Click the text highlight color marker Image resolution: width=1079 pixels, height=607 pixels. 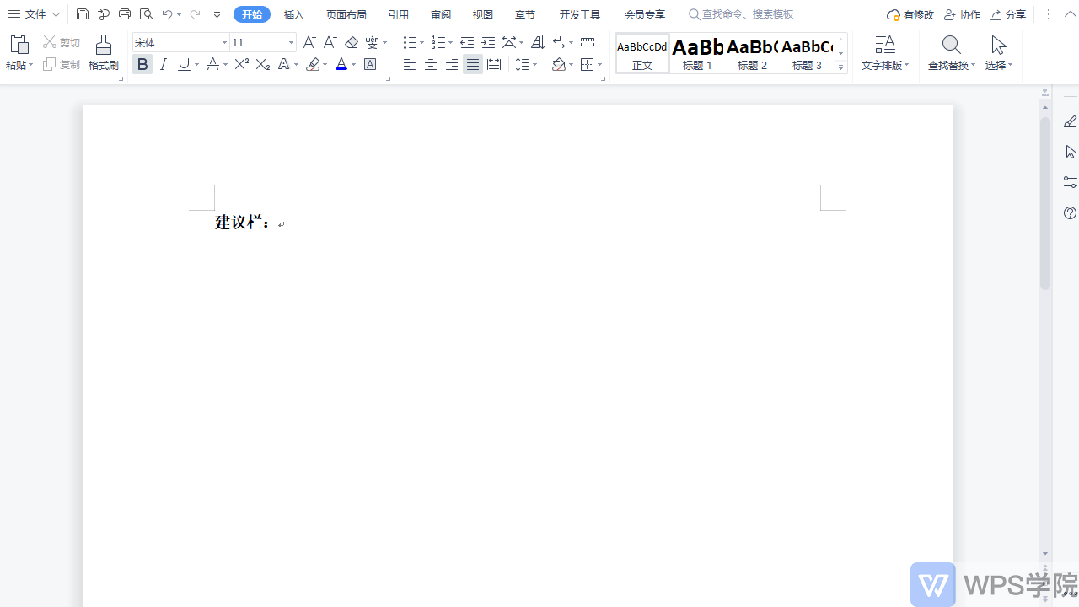pyautogui.click(x=313, y=64)
